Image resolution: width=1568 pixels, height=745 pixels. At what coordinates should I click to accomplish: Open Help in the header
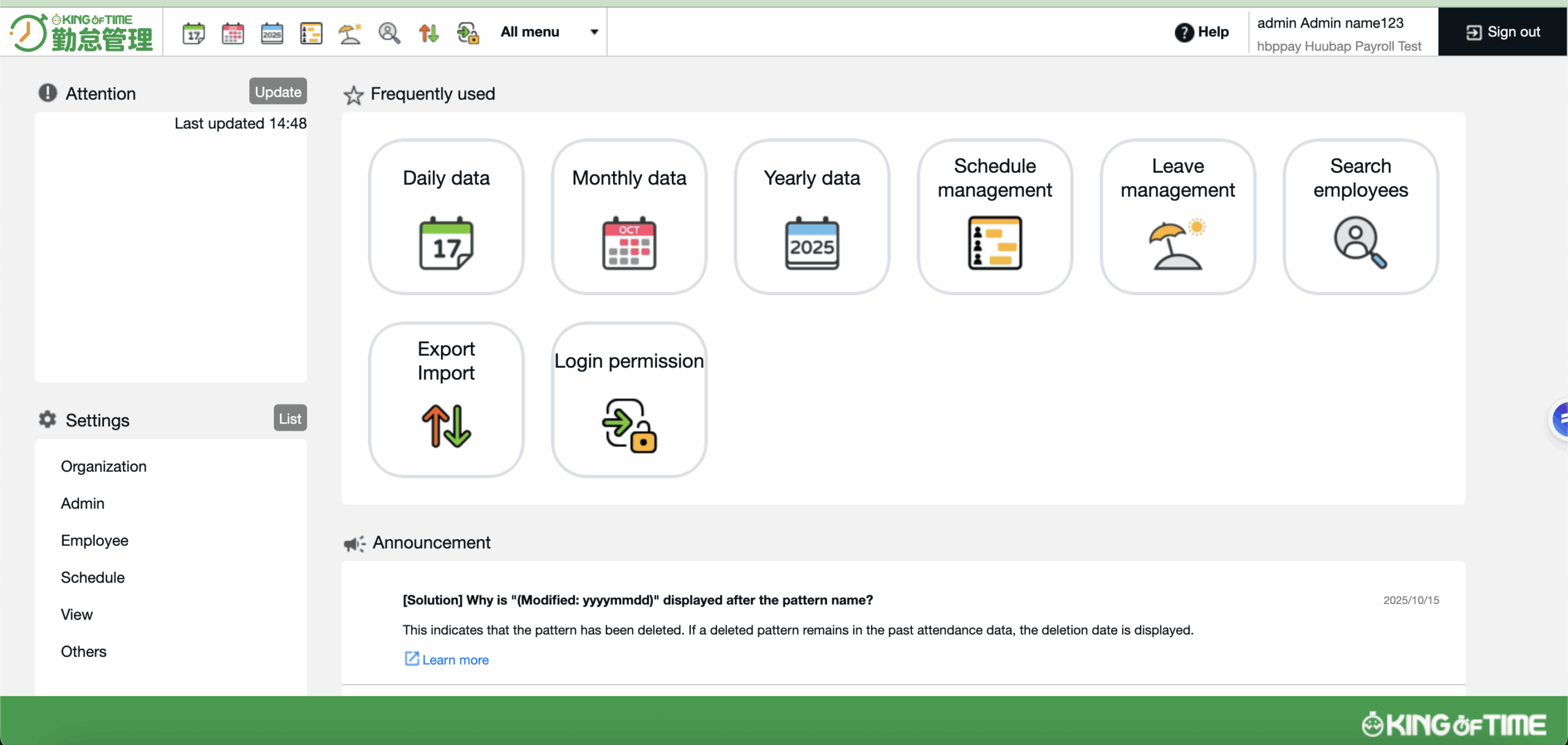tap(1202, 32)
